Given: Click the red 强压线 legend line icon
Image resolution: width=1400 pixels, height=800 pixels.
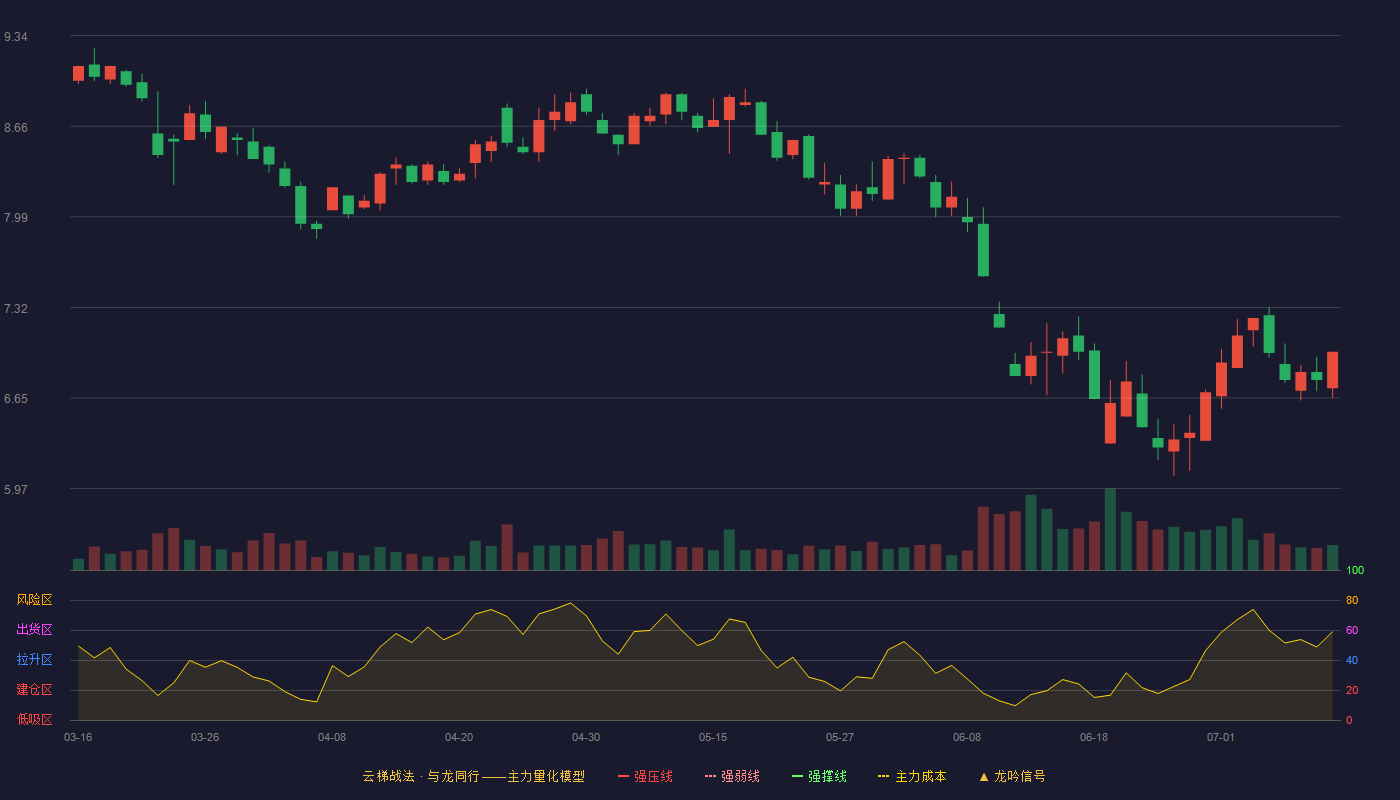Looking at the screenshot, I should click(623, 776).
